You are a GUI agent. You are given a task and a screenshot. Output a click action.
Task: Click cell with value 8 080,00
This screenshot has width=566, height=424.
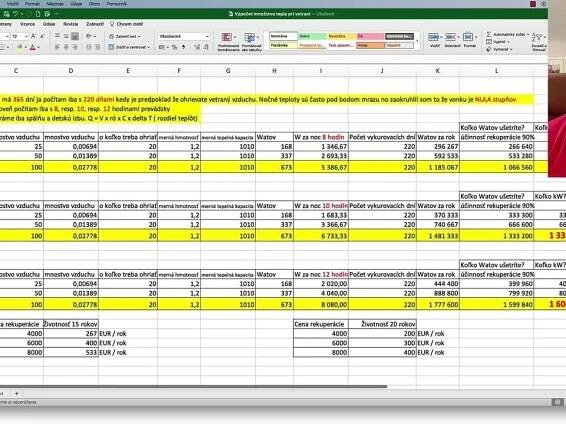coord(321,305)
